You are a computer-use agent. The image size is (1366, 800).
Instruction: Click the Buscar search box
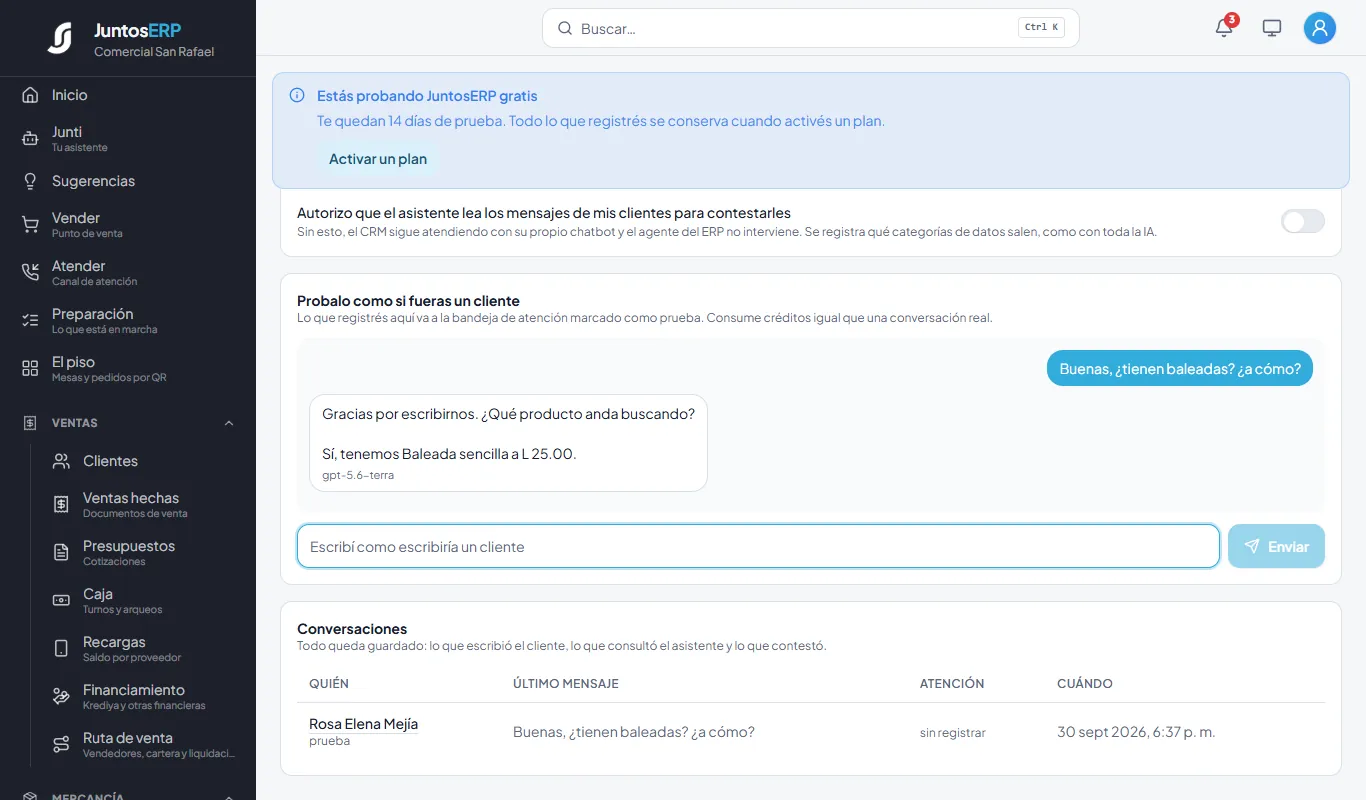pyautogui.click(x=810, y=28)
